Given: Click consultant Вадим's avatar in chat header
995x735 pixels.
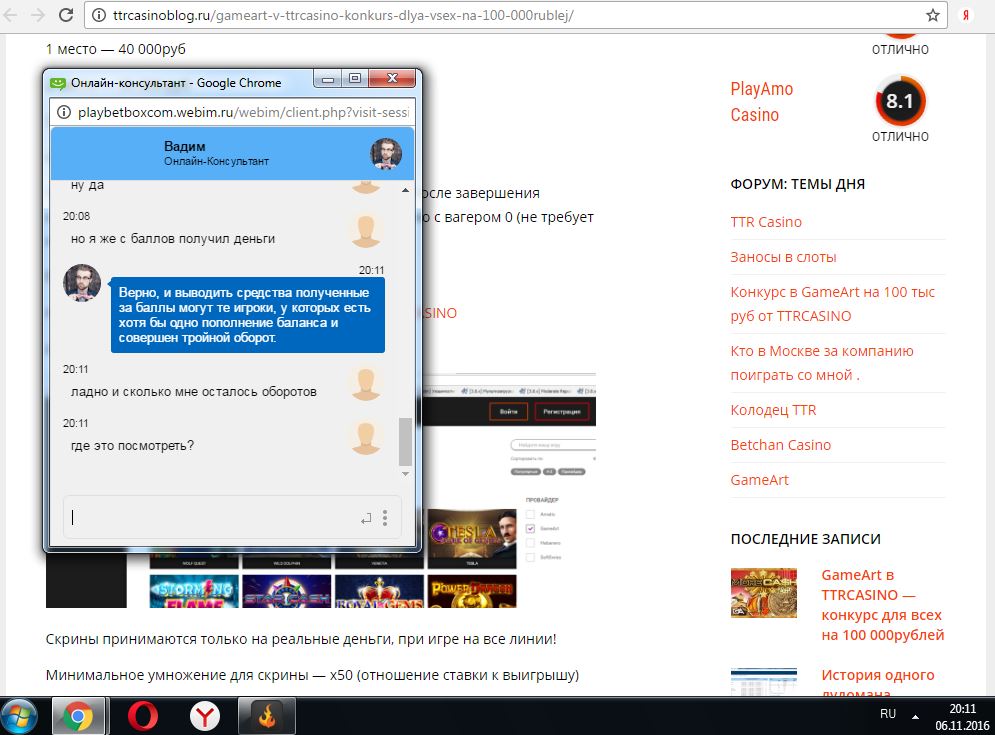Looking at the screenshot, I should tap(386, 154).
